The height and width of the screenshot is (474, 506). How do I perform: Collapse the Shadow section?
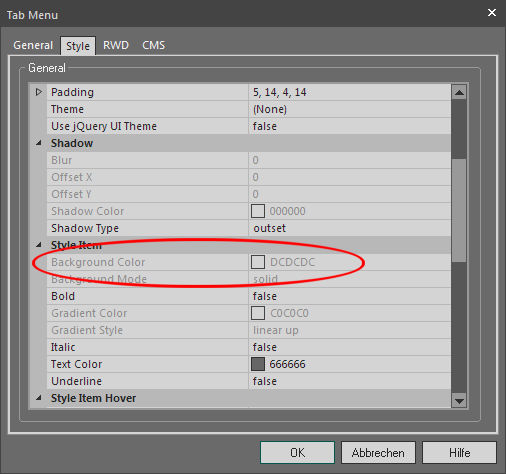point(39,143)
